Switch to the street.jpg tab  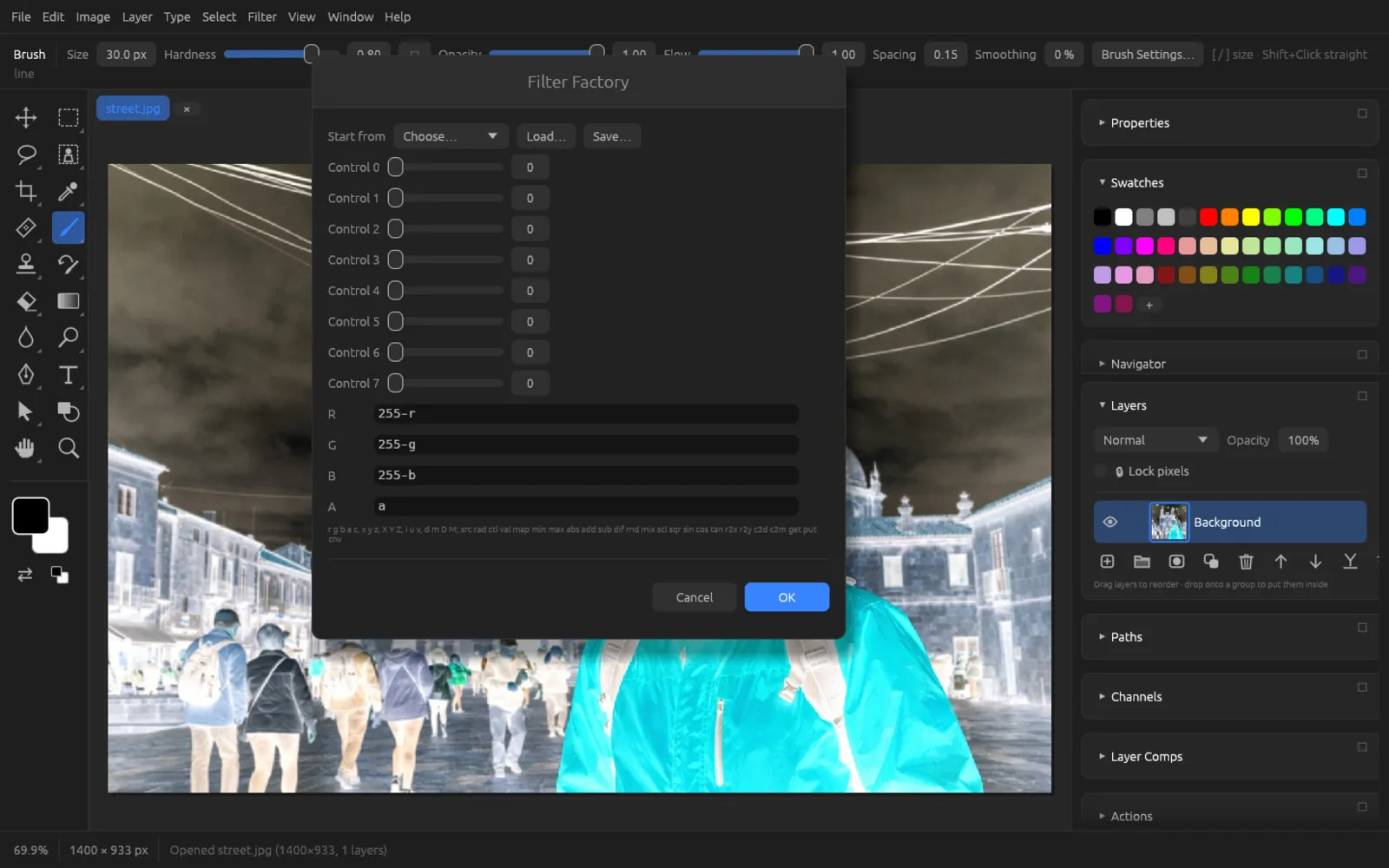(x=133, y=108)
